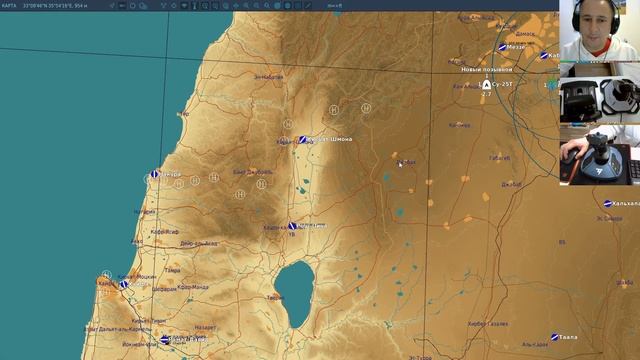Click the Шефарам town label

click(x=164, y=289)
